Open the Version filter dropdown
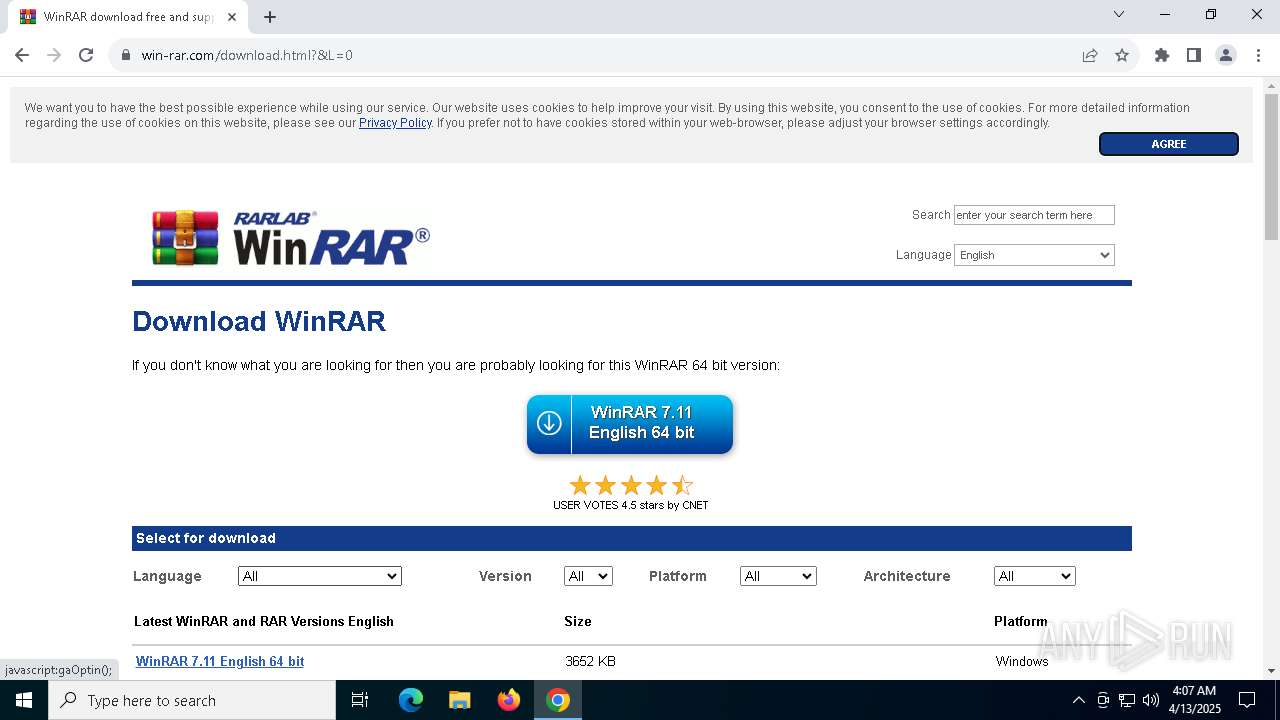The image size is (1280, 720). (x=588, y=576)
